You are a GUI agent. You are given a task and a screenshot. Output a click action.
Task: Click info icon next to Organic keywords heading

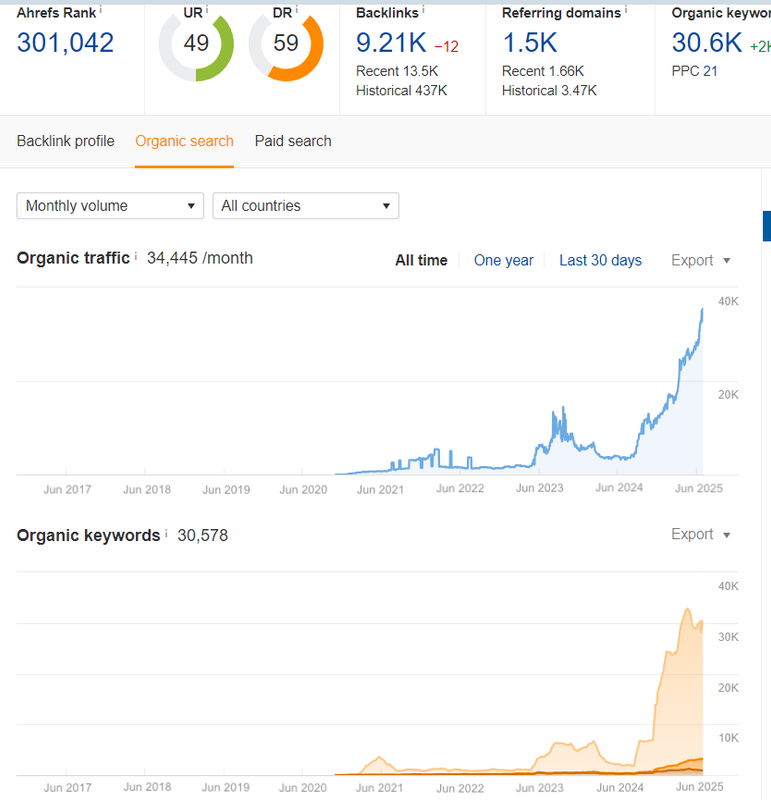(166, 533)
